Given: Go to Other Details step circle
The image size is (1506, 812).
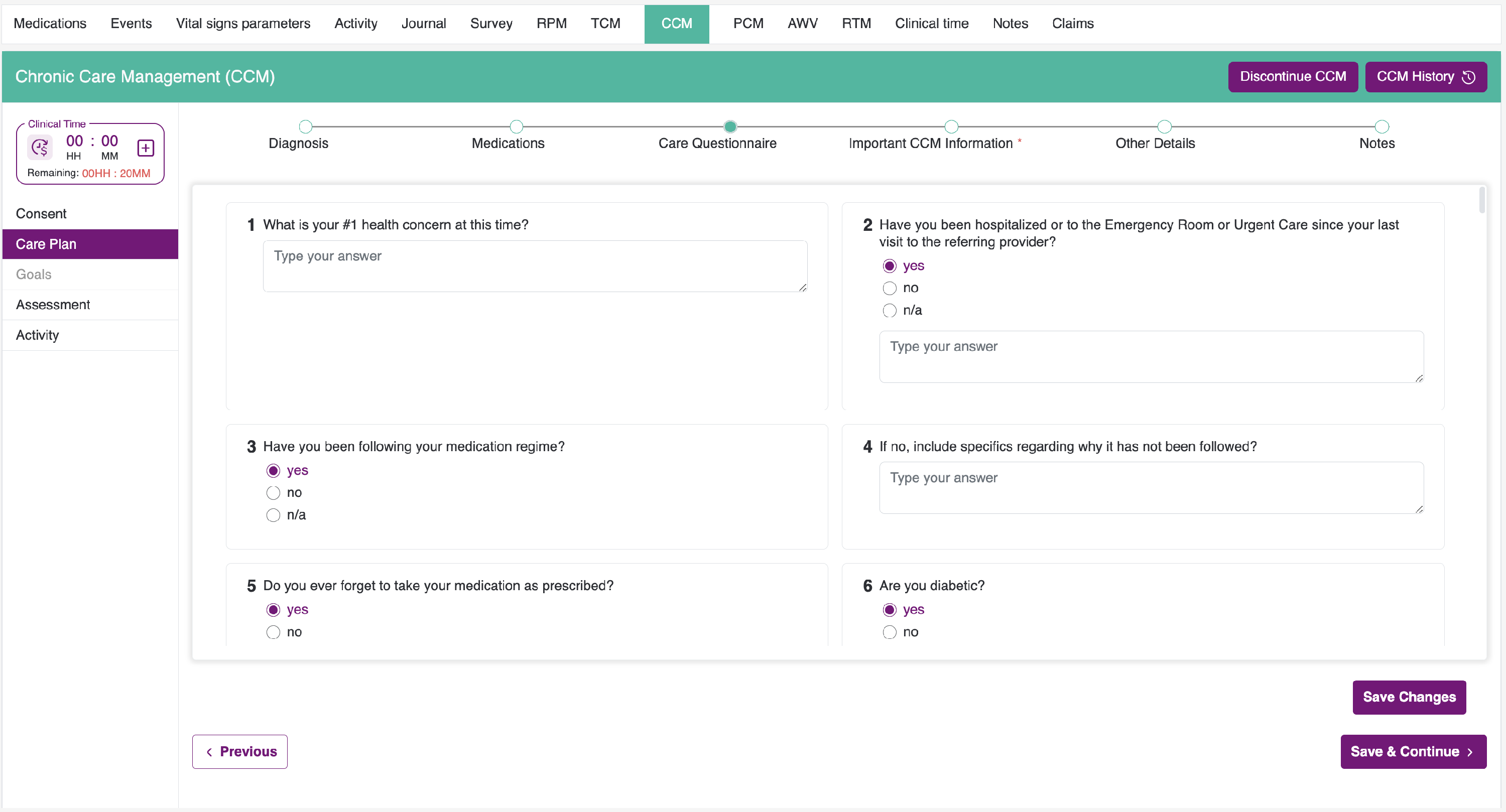Looking at the screenshot, I should 1164,126.
